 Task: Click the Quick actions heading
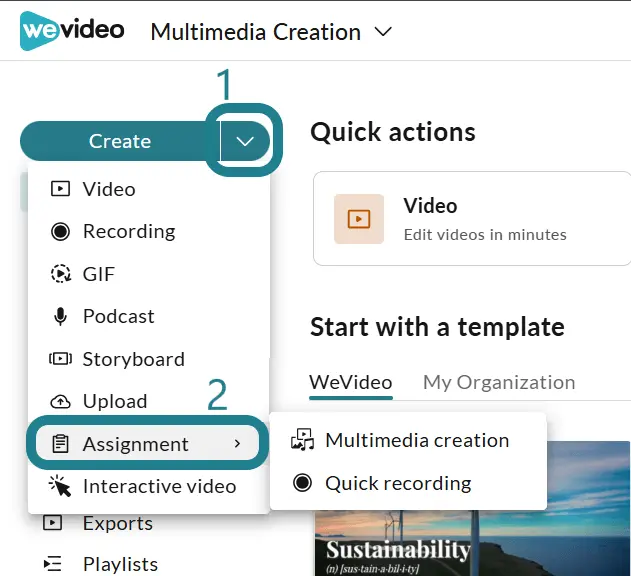pyautogui.click(x=393, y=132)
